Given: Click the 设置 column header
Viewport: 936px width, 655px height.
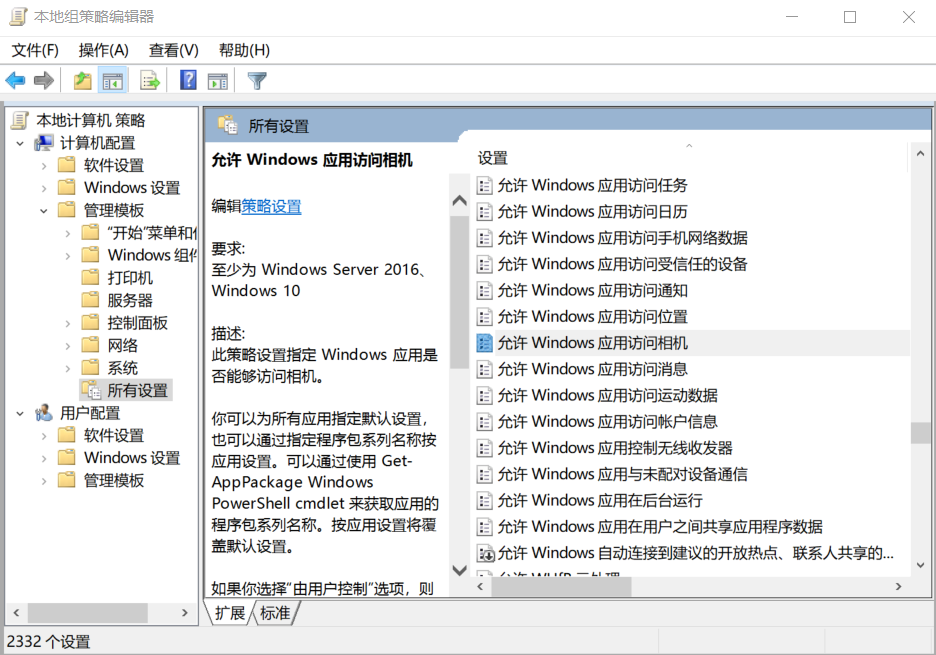Looking at the screenshot, I should click(689, 158).
